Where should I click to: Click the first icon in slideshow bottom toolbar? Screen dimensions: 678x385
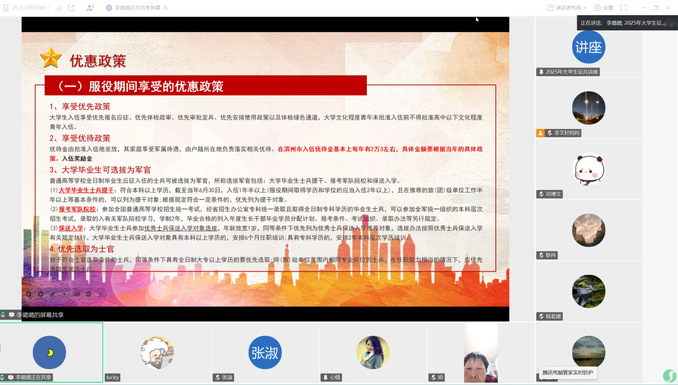[x=29, y=294]
